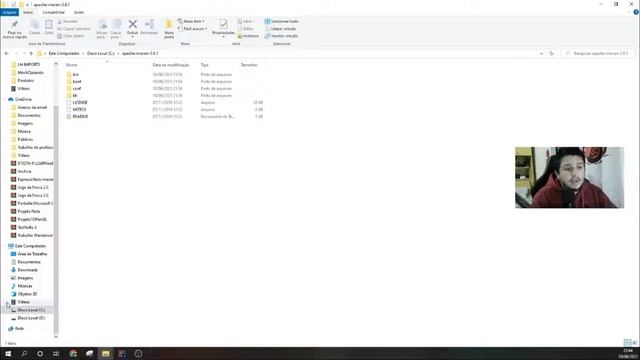Switch to the Início ribbon tab
This screenshot has width=640, height=360.
tap(28, 12)
